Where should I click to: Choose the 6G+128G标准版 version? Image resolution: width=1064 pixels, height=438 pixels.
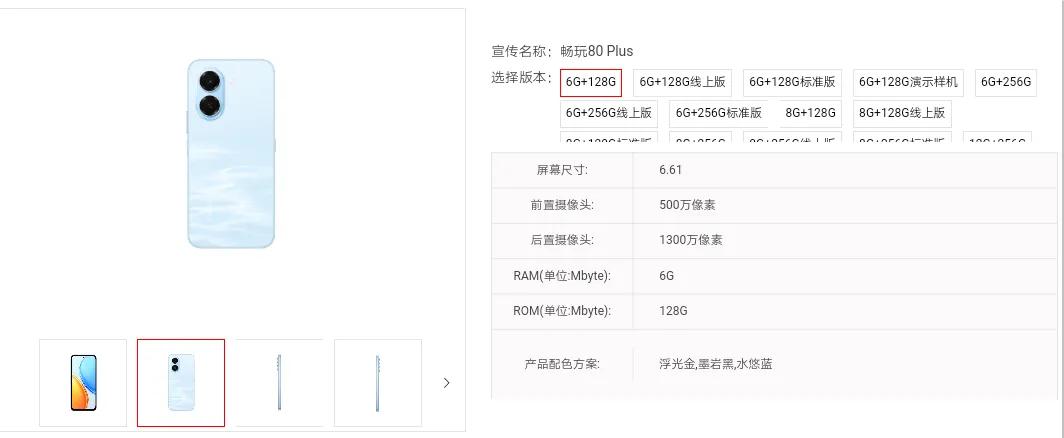(x=792, y=82)
